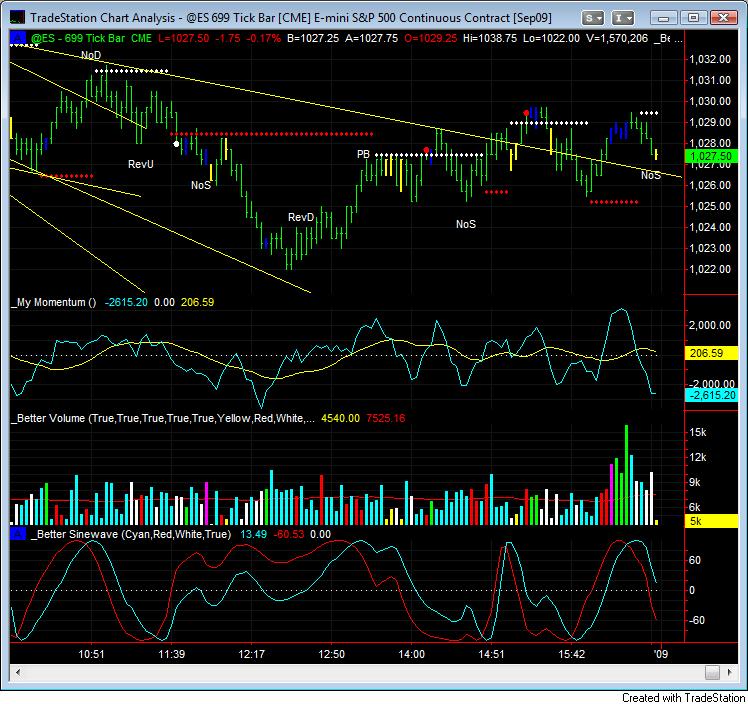Open the I interval link dropdown
This screenshot has width=748, height=704.
point(622,18)
